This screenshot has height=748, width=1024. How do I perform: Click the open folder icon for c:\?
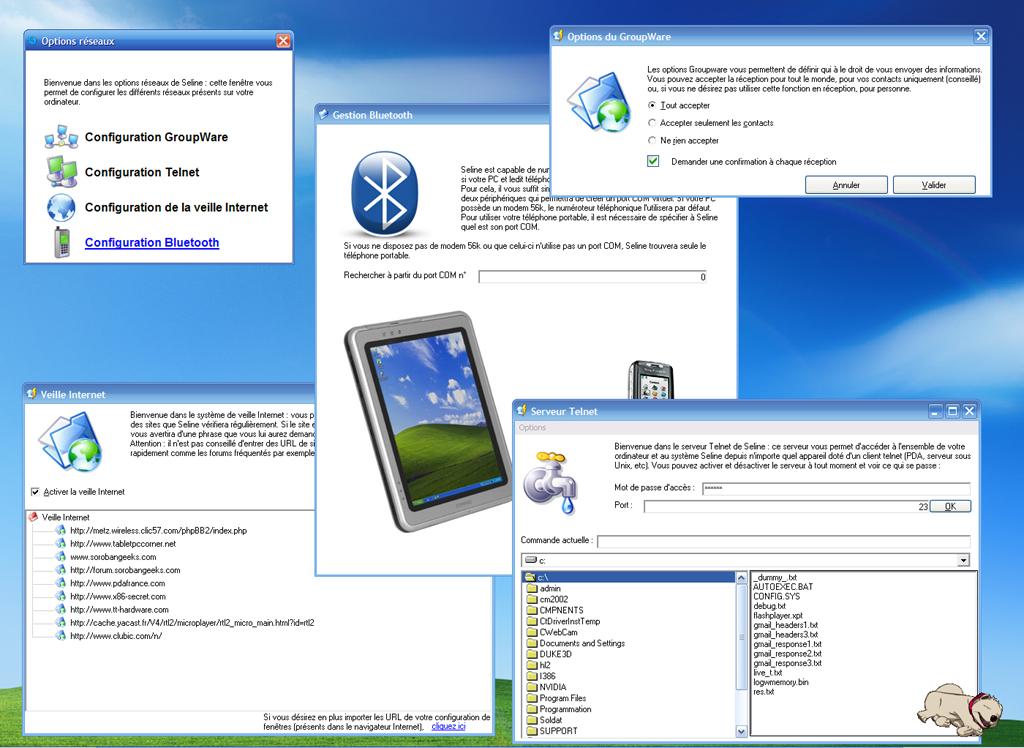[530, 577]
